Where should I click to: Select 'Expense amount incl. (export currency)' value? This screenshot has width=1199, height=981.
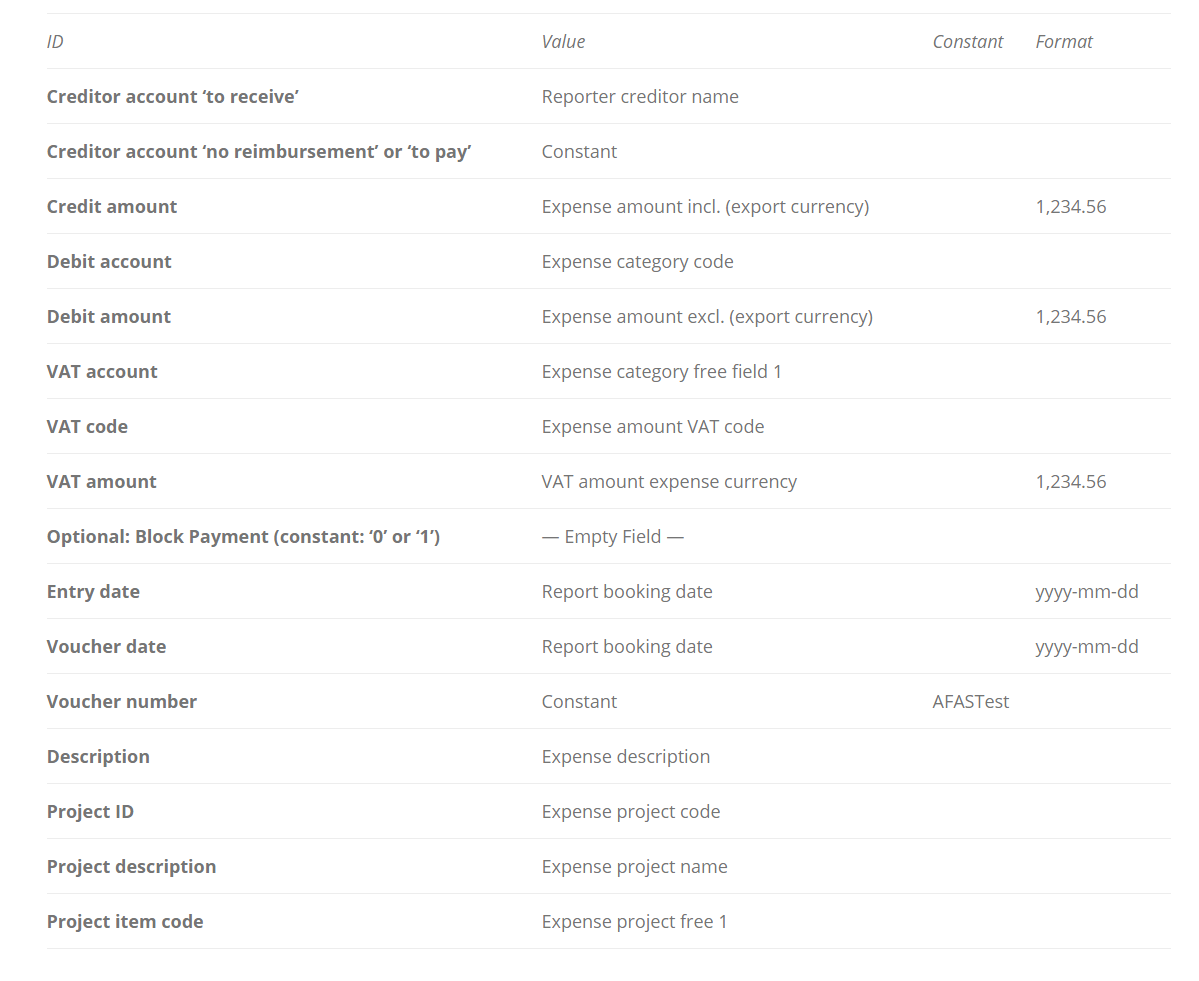pyautogui.click(x=705, y=207)
